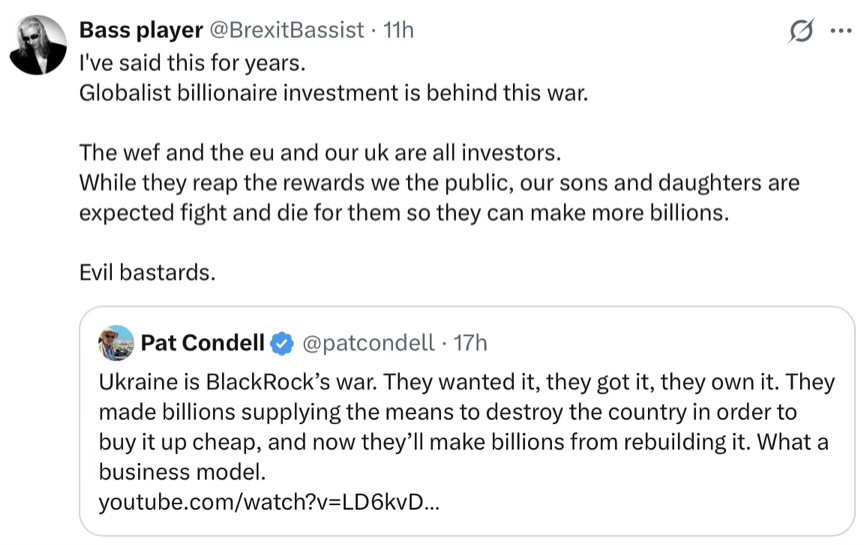864x545 pixels.
Task: Open Bass player's profile avatar
Action: click(38, 46)
